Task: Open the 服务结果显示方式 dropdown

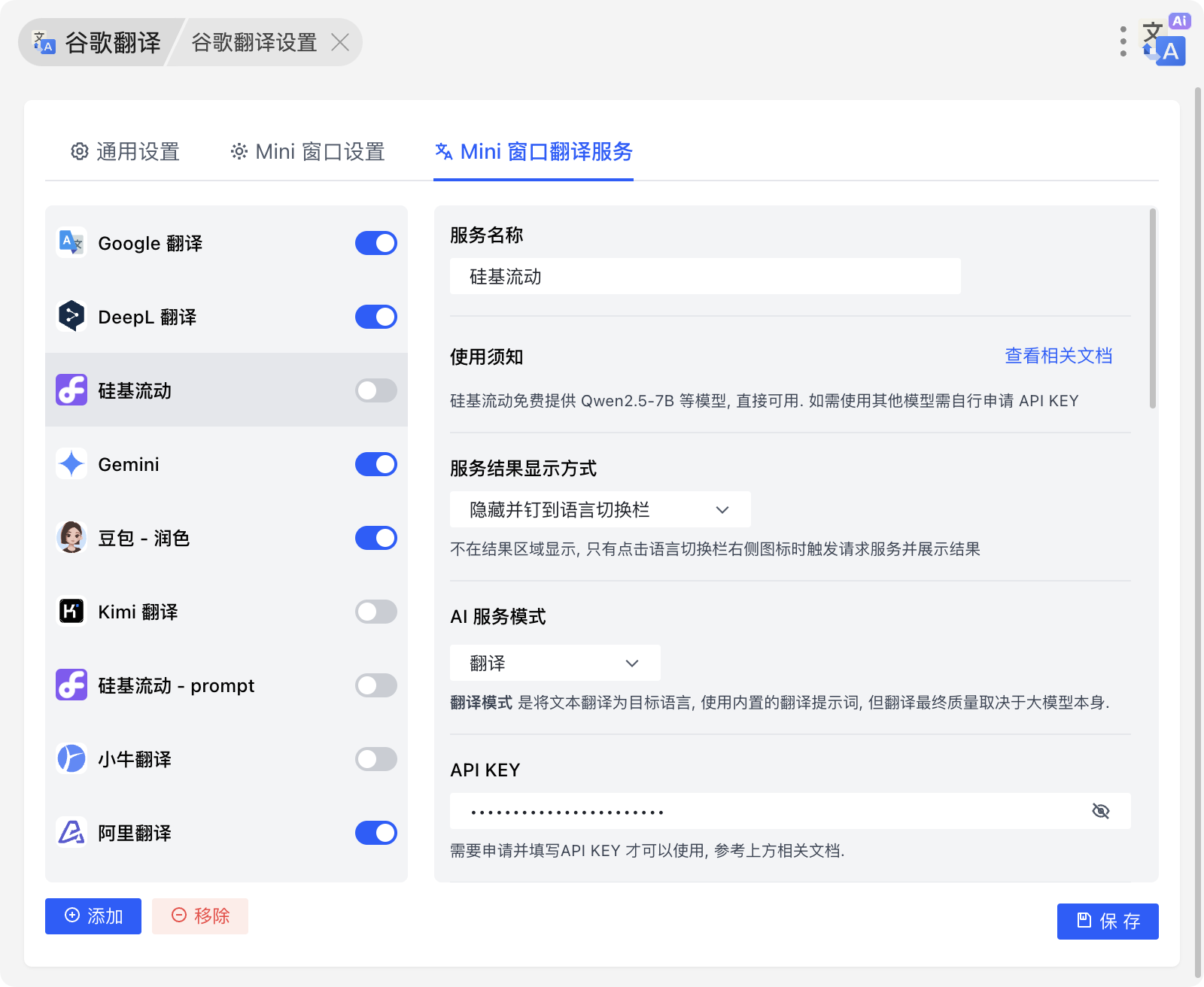Action: (600, 510)
